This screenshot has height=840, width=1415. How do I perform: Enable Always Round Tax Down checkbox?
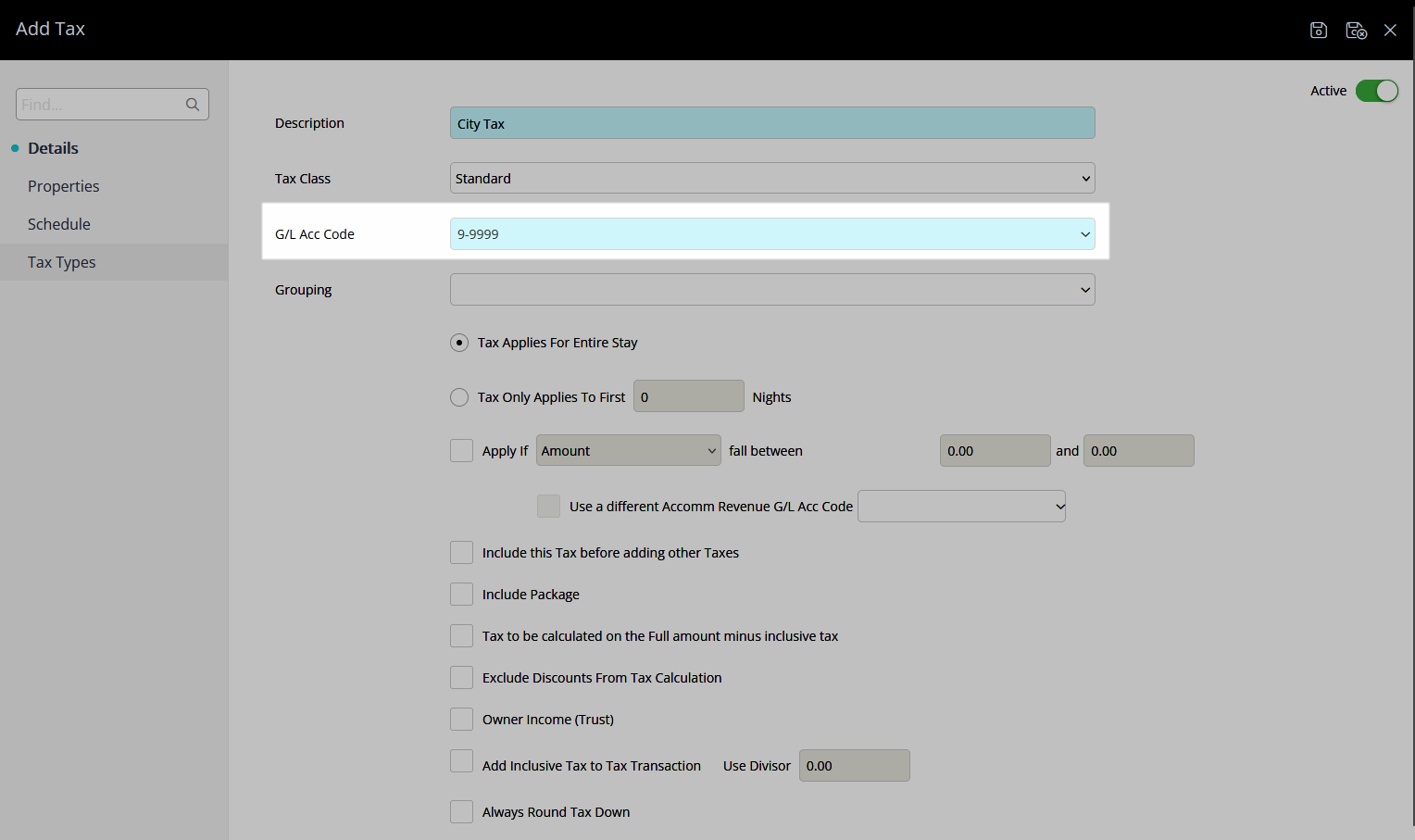tap(461, 812)
